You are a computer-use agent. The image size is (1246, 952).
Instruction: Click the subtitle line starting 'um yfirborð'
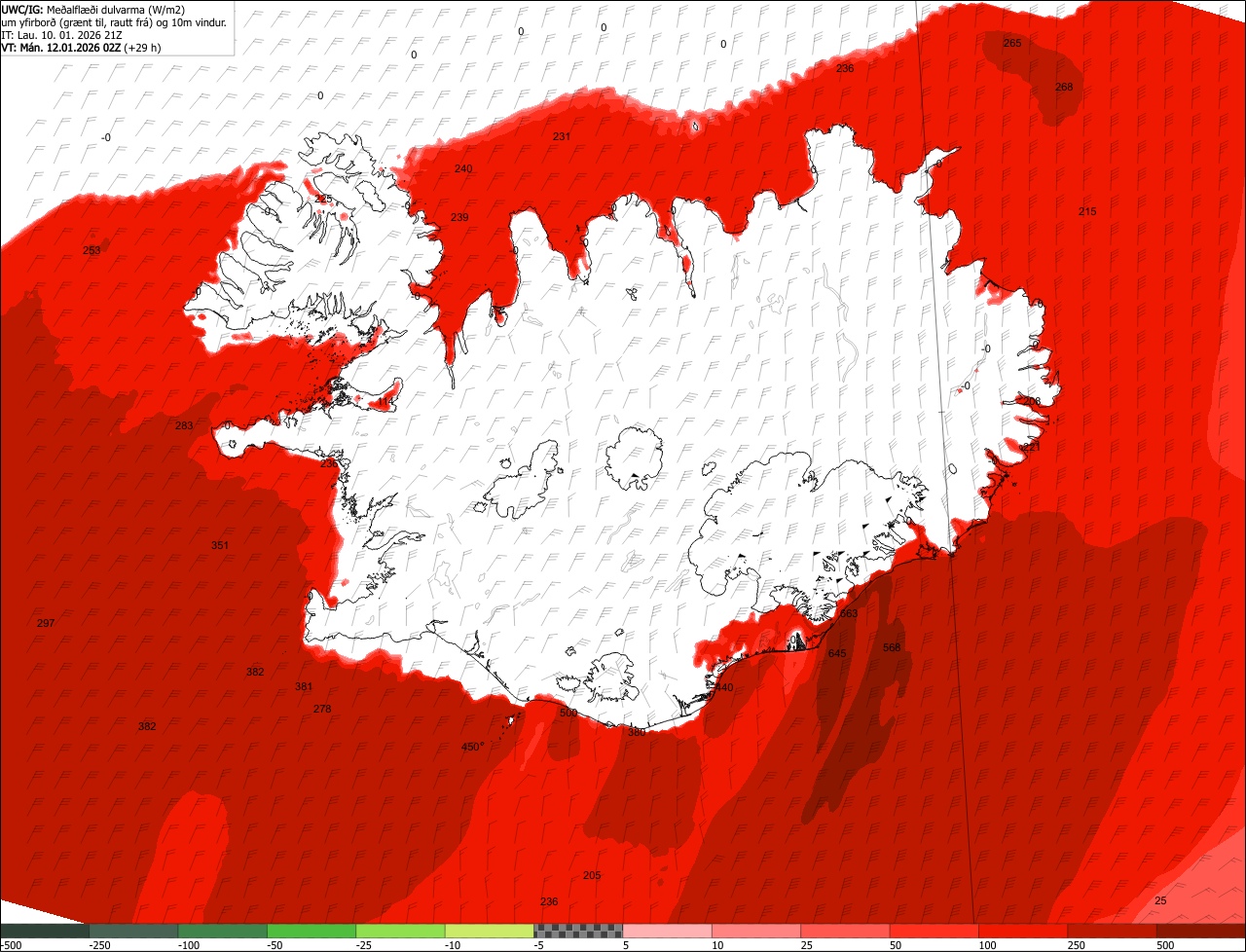coord(115,21)
